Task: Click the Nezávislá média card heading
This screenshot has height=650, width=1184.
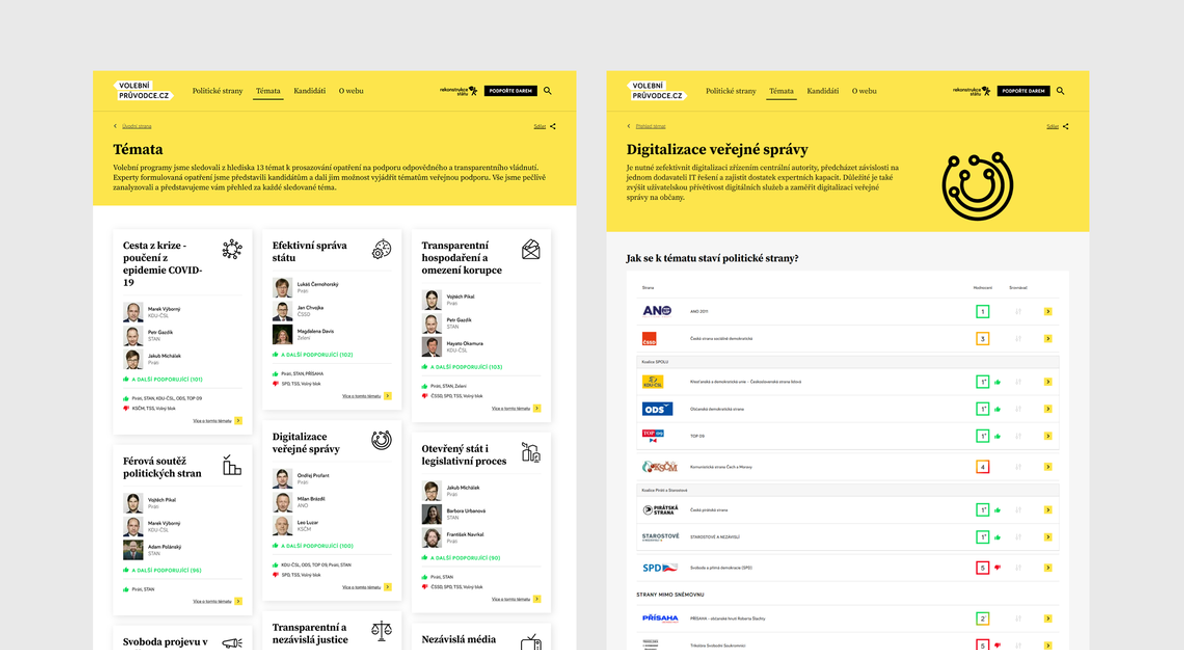Action: click(x=459, y=639)
